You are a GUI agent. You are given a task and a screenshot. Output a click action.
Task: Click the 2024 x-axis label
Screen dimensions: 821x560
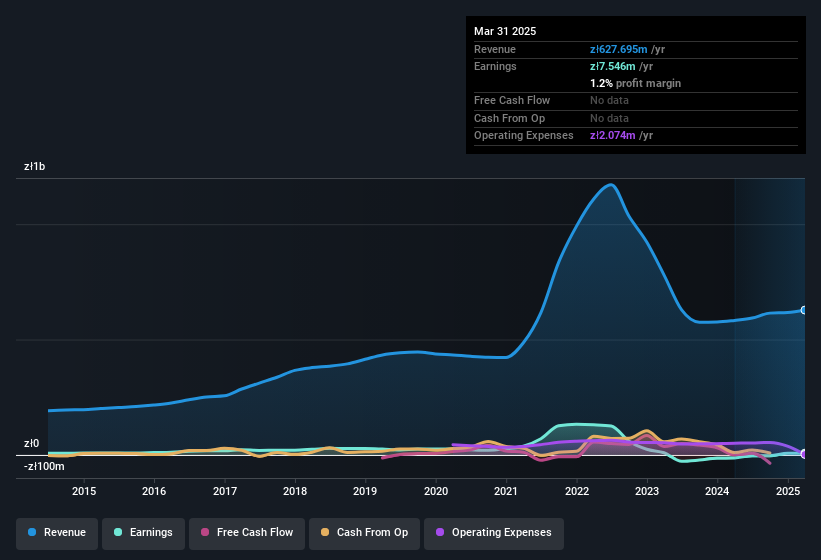(717, 491)
